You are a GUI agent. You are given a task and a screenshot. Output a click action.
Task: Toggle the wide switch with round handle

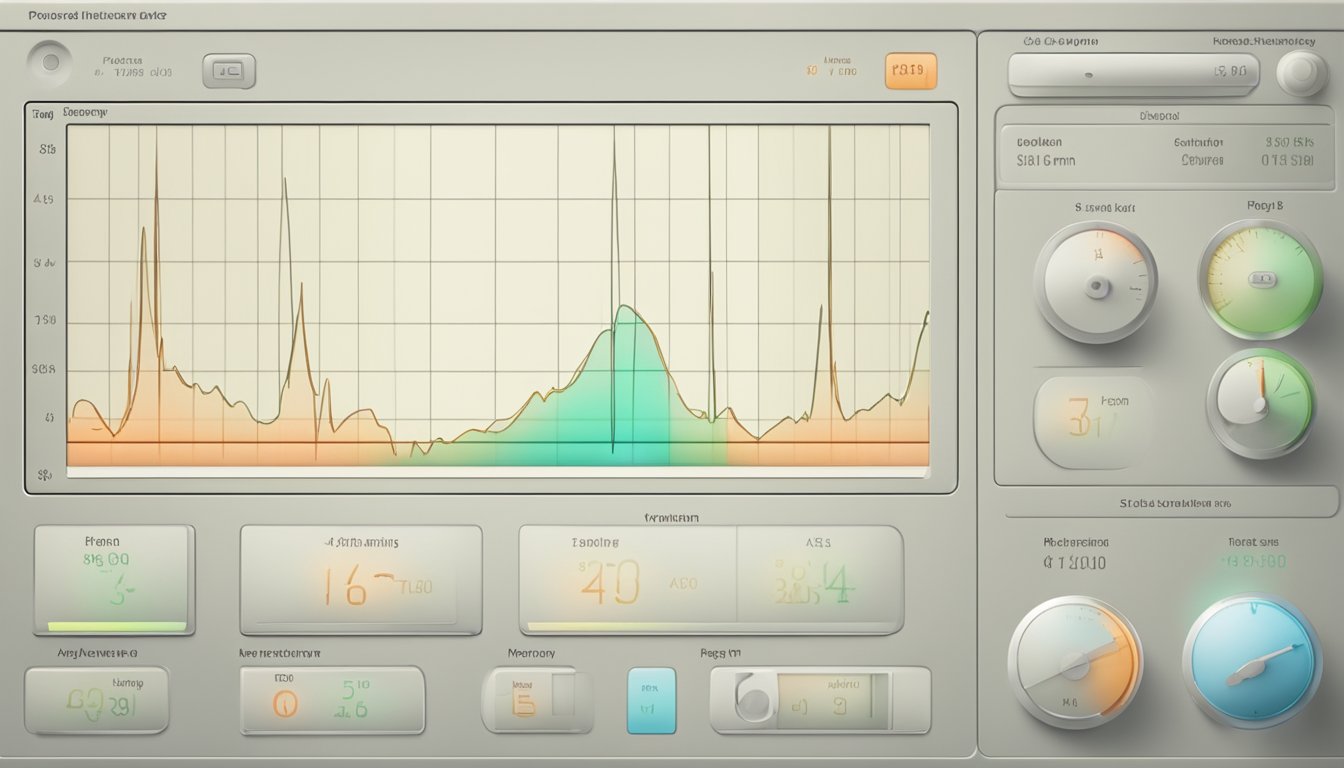820,700
